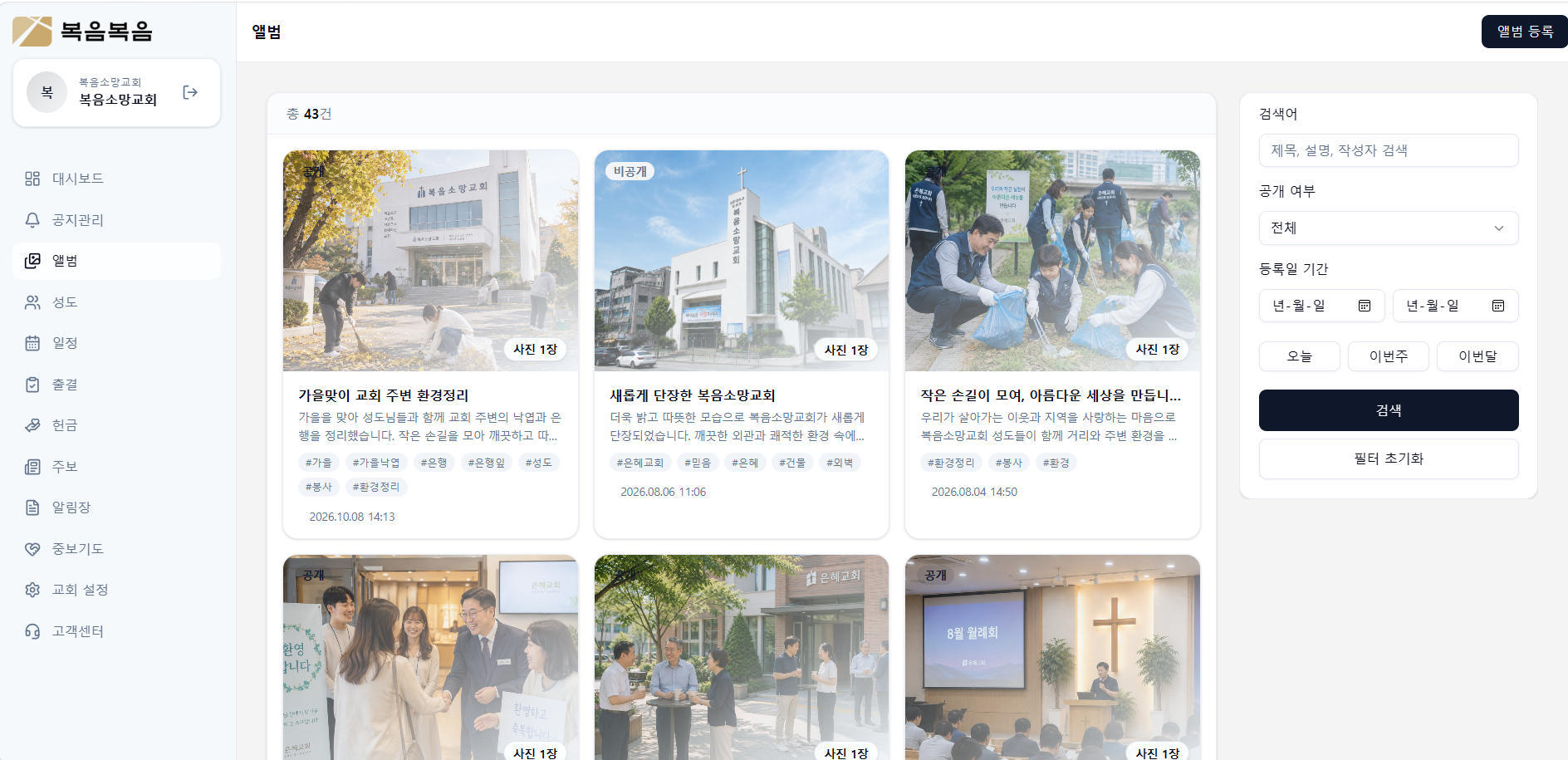The height and width of the screenshot is (760, 1568).
Task: Click the #가을낙엽 tag
Action: (376, 463)
